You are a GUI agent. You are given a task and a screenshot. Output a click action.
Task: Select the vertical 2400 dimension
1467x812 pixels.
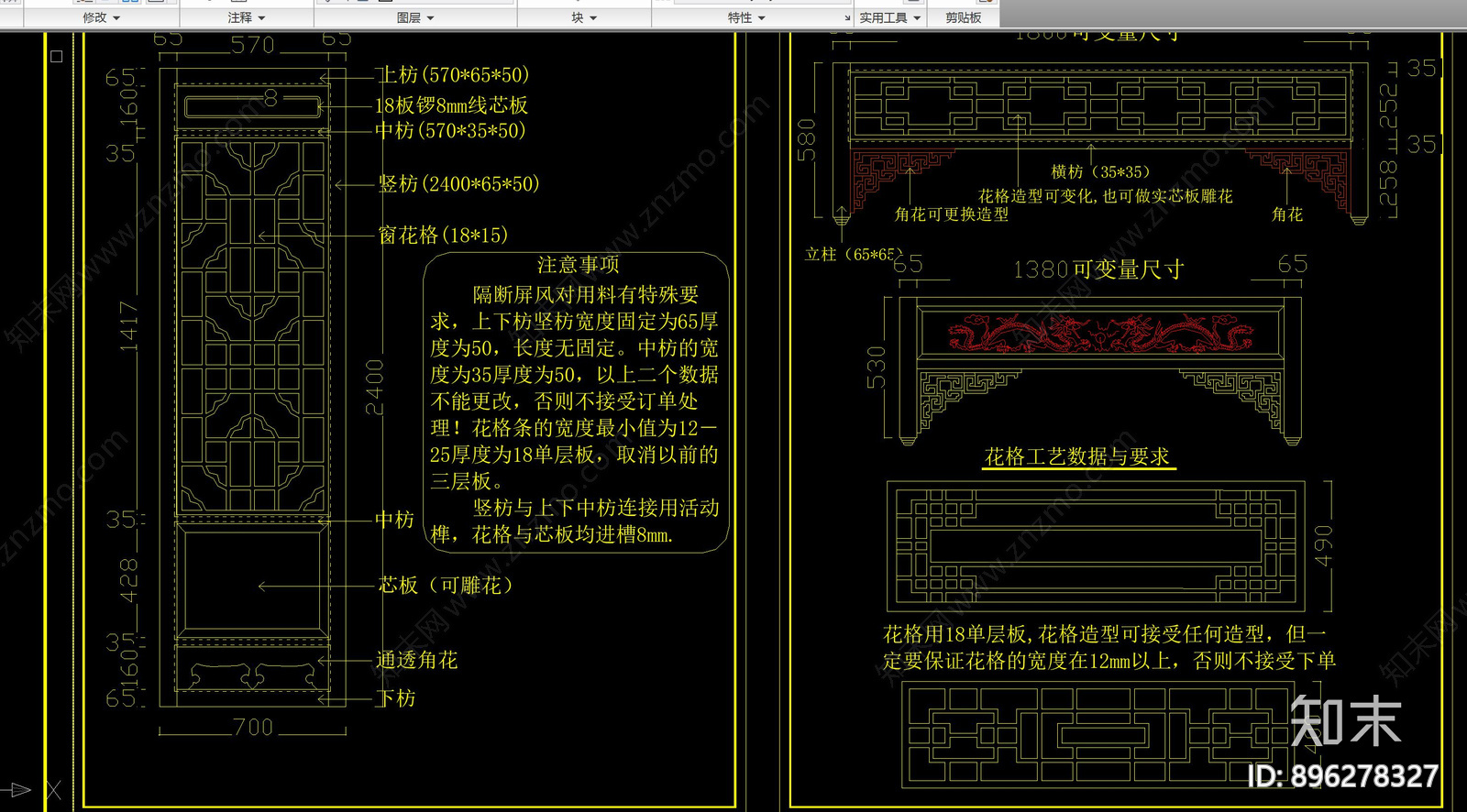pyautogui.click(x=376, y=387)
